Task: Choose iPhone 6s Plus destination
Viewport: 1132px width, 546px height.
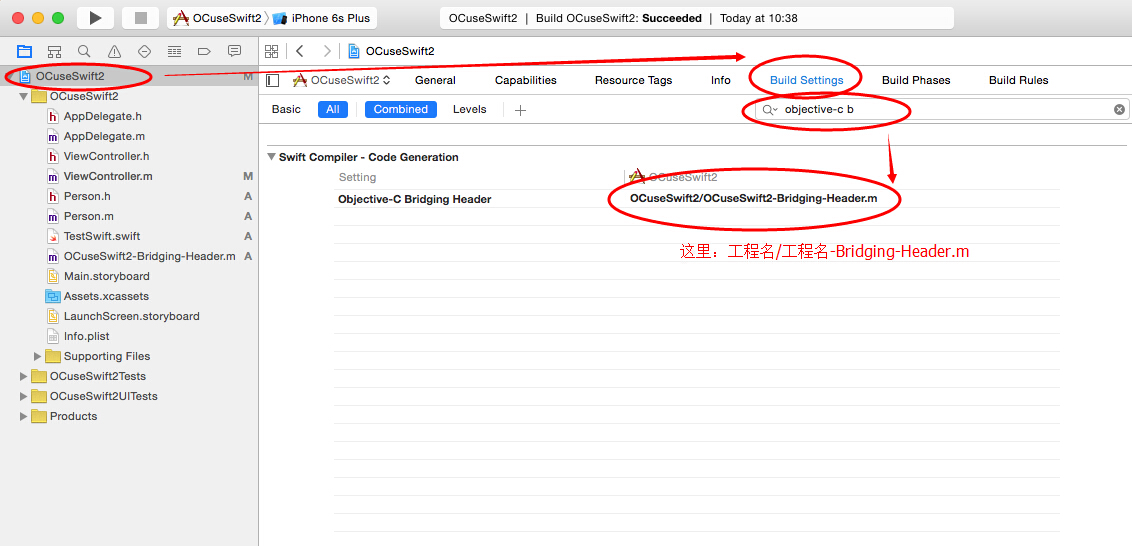Action: pyautogui.click(x=322, y=18)
